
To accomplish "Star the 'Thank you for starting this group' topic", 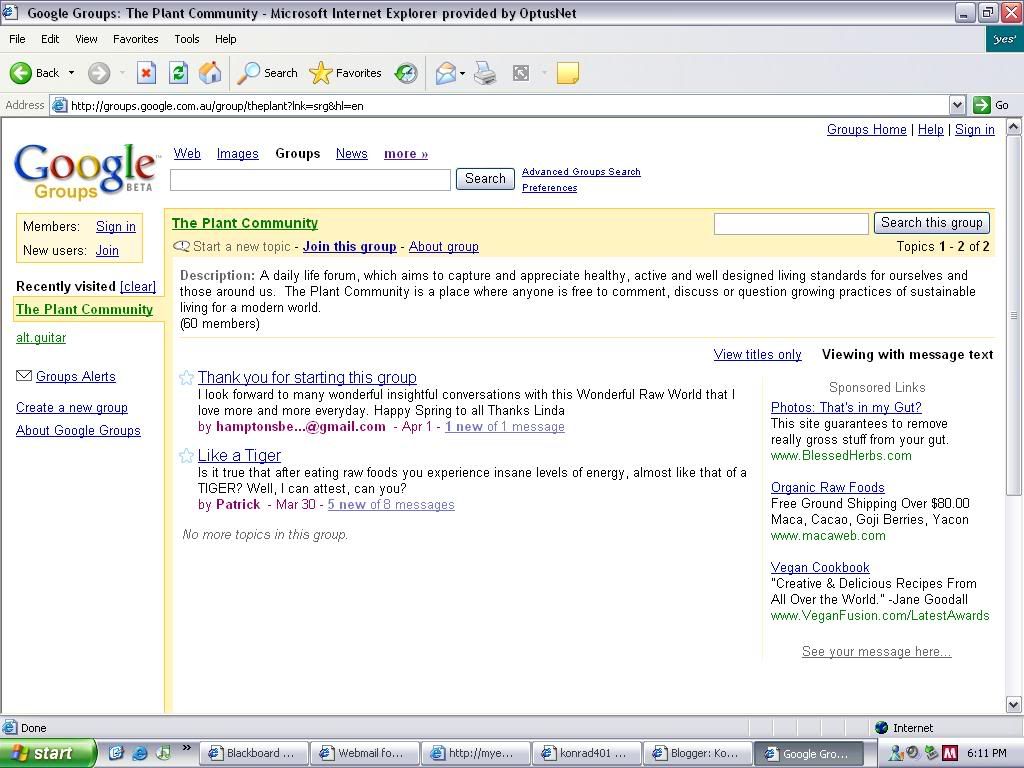I will 186,378.
